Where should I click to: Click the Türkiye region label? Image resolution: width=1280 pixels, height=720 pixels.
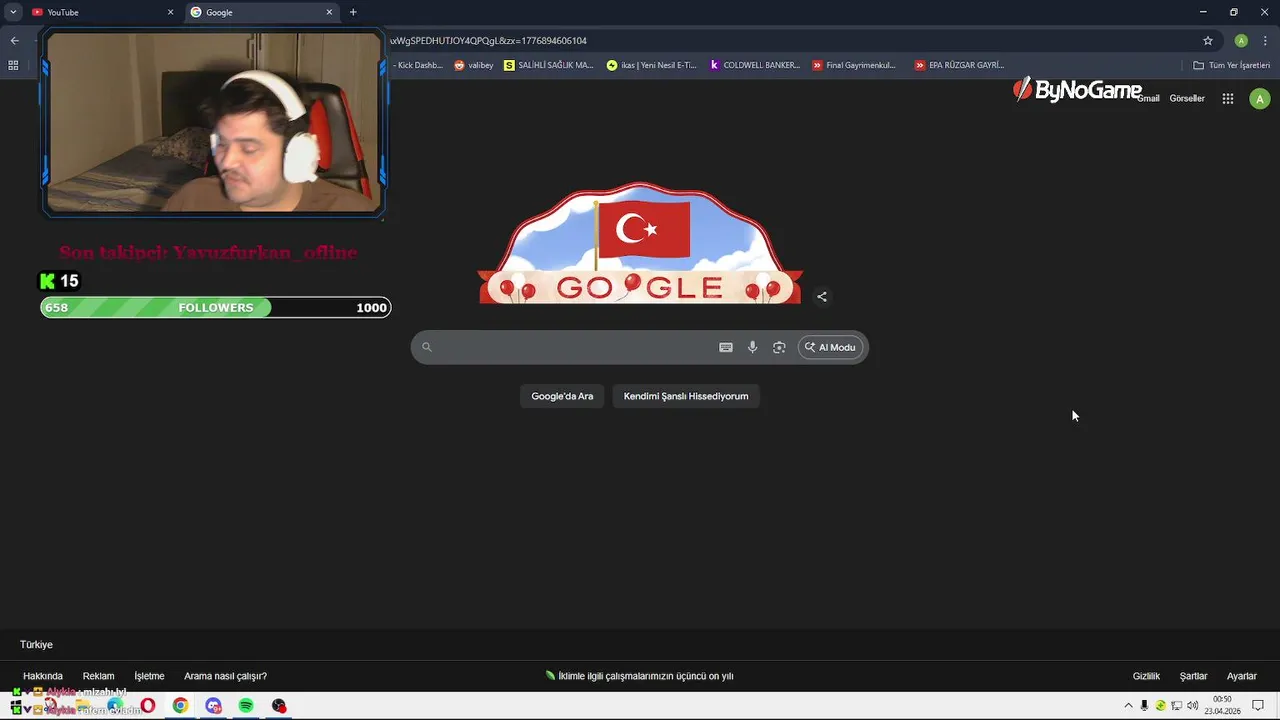(36, 645)
